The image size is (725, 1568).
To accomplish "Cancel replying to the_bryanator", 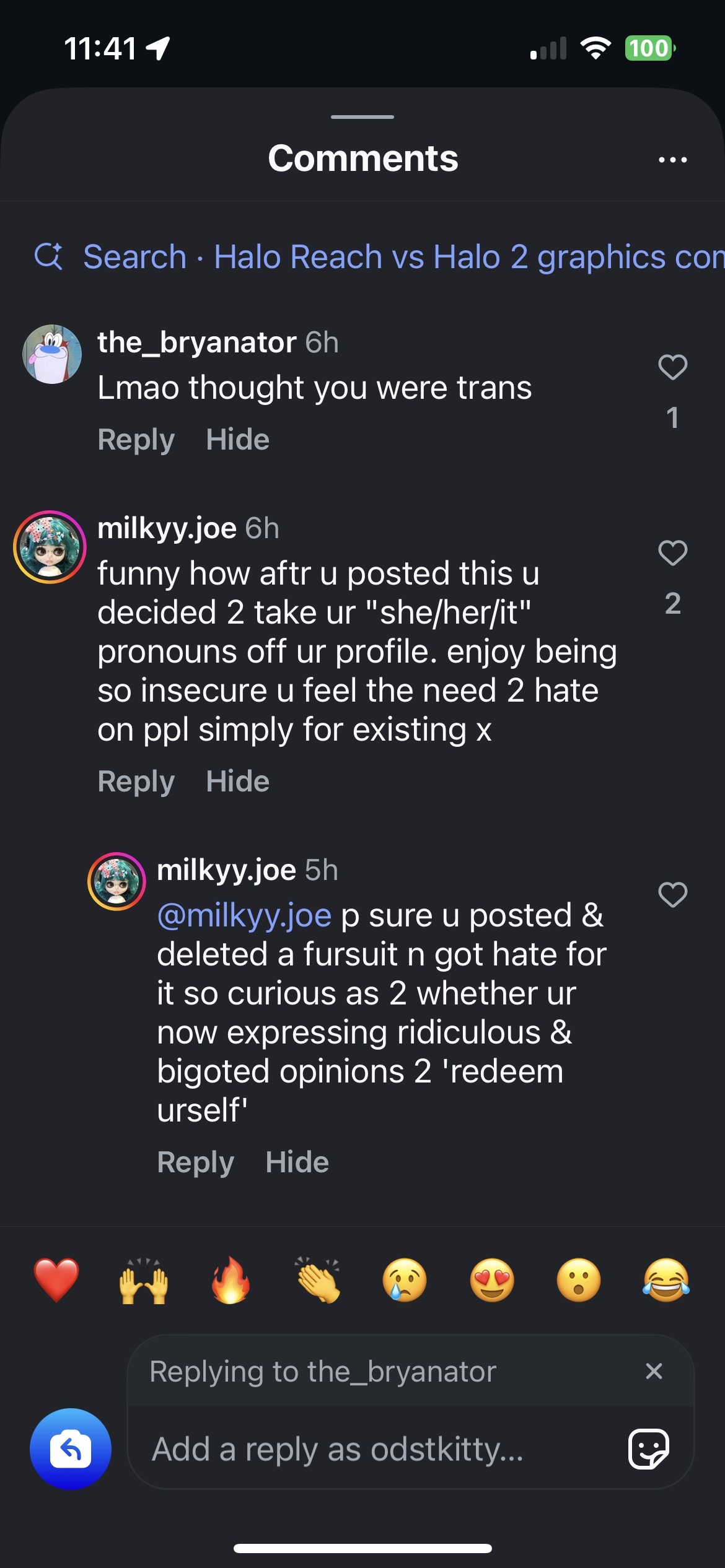I will [x=654, y=1371].
